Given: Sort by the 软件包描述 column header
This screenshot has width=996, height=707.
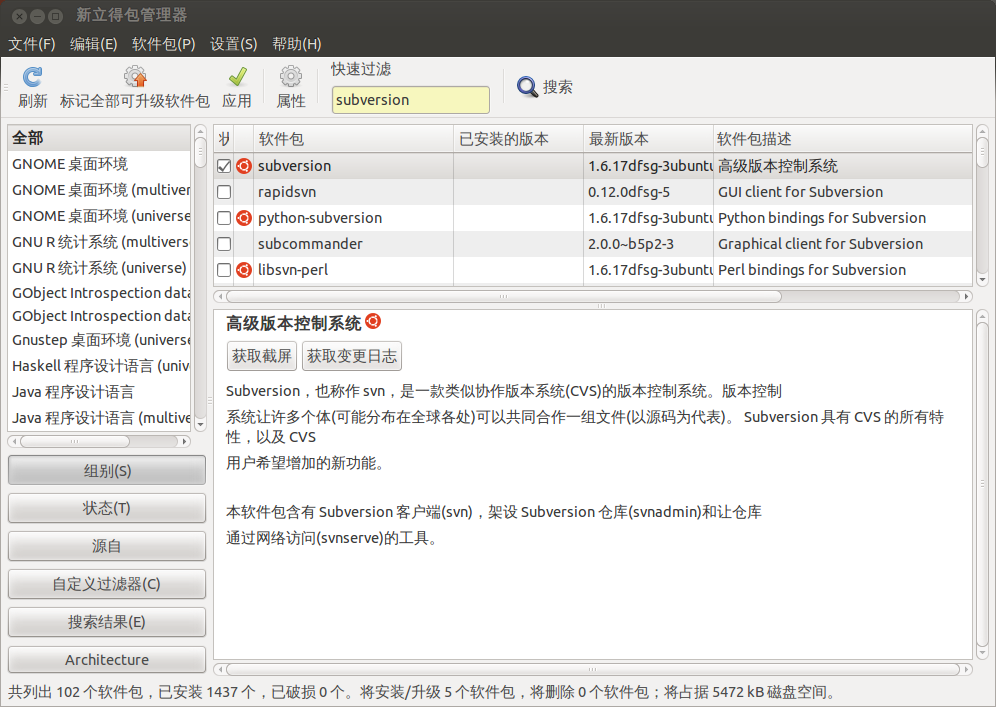Looking at the screenshot, I should coord(842,139).
